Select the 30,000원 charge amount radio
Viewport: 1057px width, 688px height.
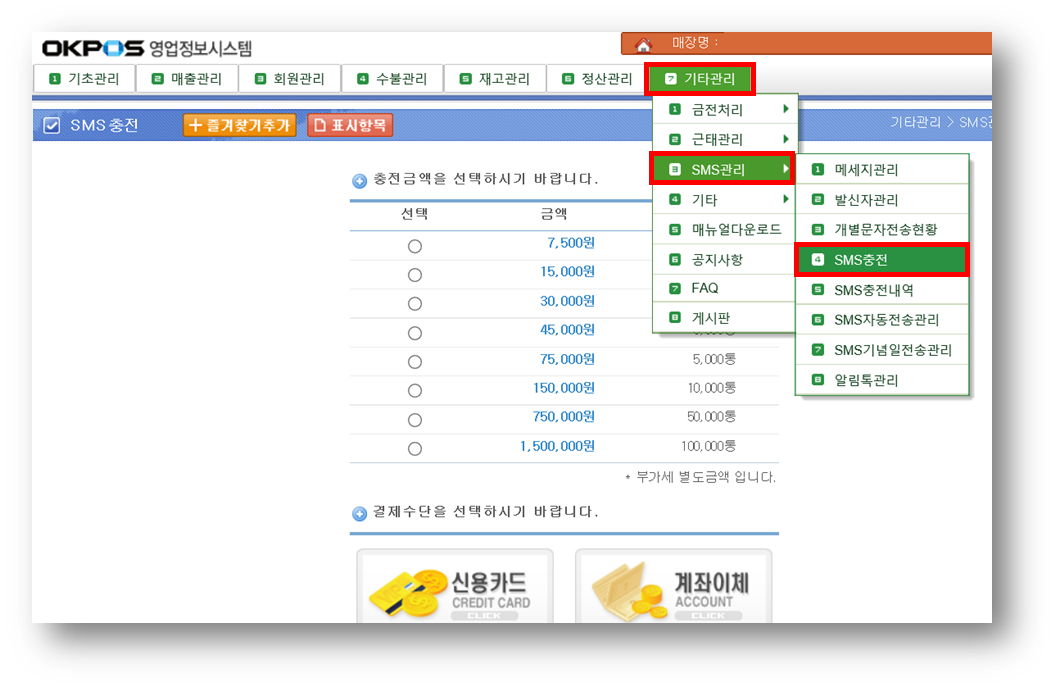point(415,303)
